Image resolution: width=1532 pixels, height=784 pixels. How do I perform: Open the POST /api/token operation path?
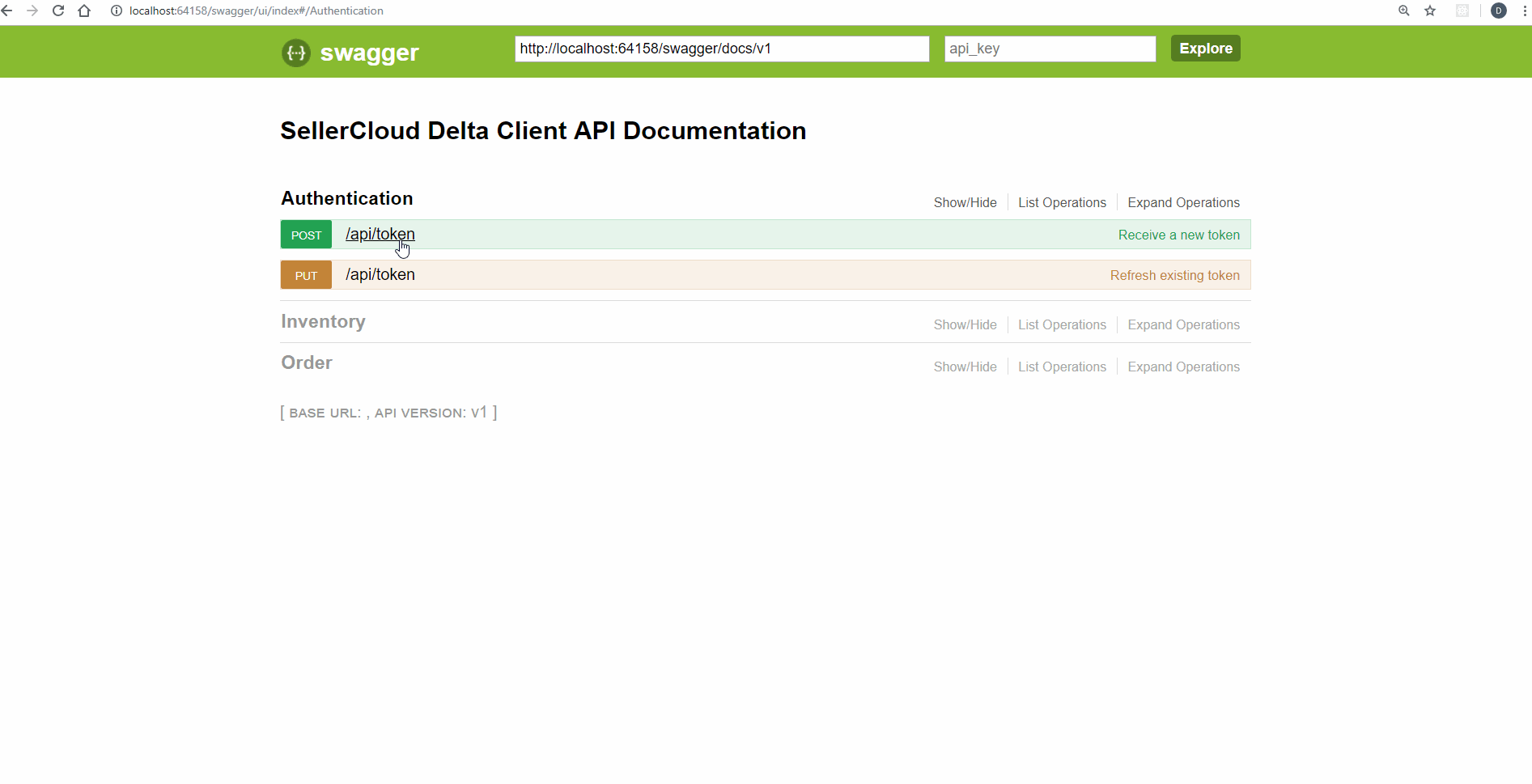pos(380,234)
